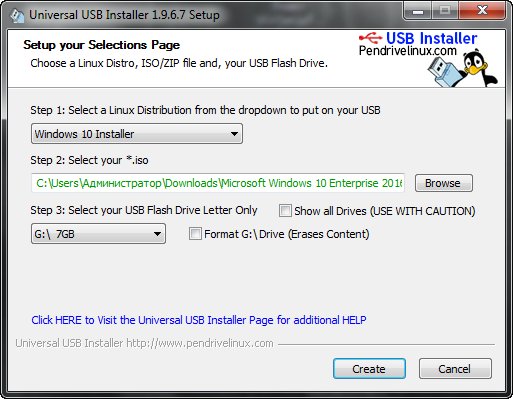513x399 pixels.
Task: Click the 'Setup your Selections Page' heading
Action: click(102, 45)
